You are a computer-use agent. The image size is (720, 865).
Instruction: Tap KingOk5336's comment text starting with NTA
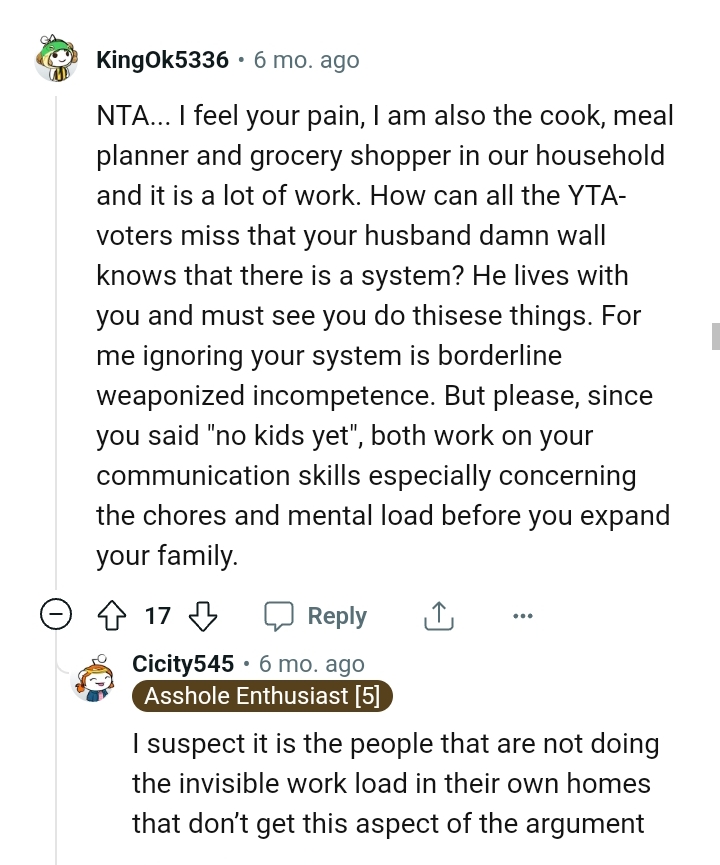[384, 335]
